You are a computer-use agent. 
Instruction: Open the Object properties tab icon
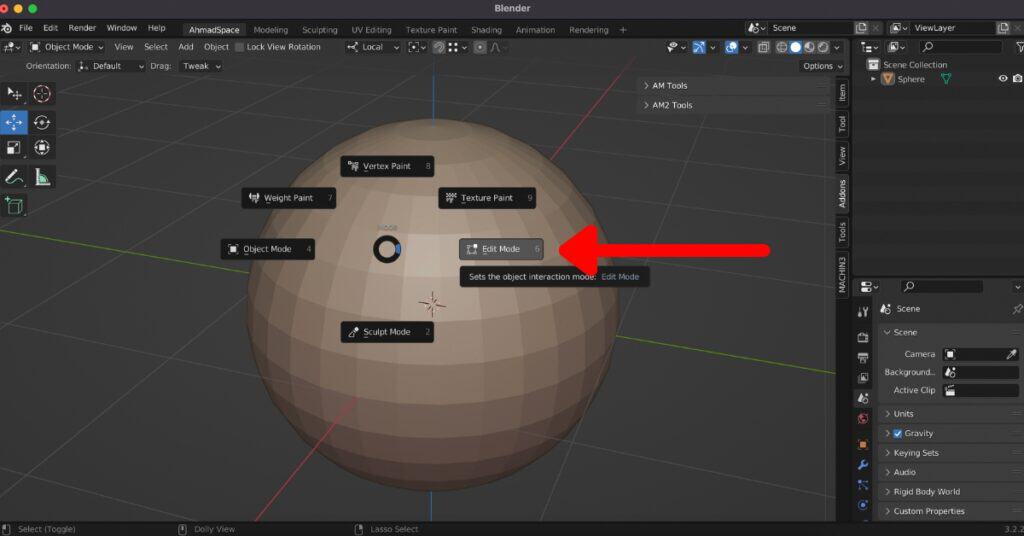pyautogui.click(x=863, y=445)
